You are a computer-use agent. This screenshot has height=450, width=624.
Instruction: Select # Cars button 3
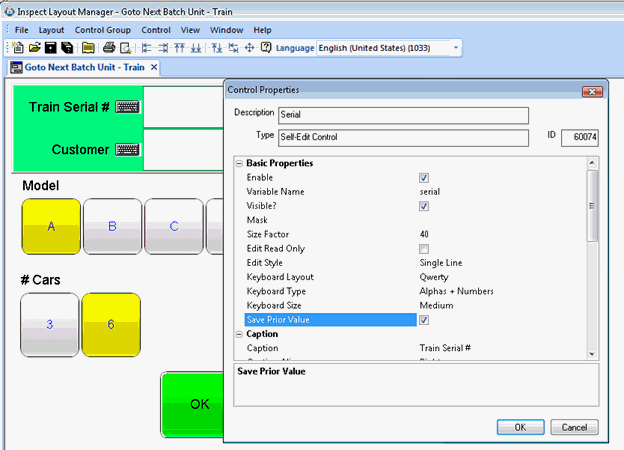point(50,325)
